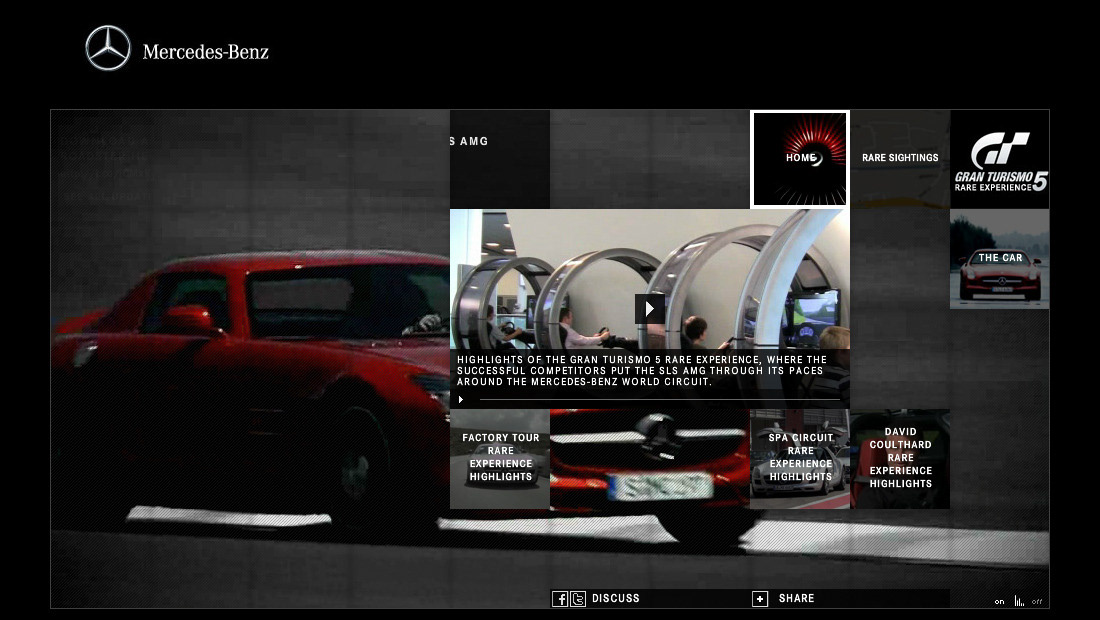Click the sound equalizer bars icon
Screen dimensions: 1100x620
[x=1019, y=601]
